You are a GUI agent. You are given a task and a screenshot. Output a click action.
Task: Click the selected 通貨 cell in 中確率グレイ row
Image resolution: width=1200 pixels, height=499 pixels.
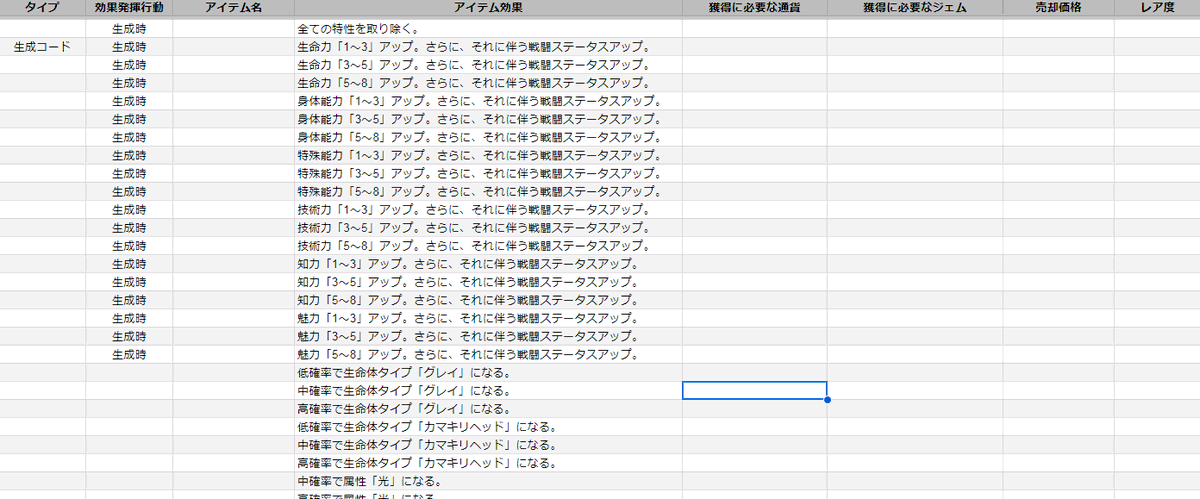click(x=754, y=390)
